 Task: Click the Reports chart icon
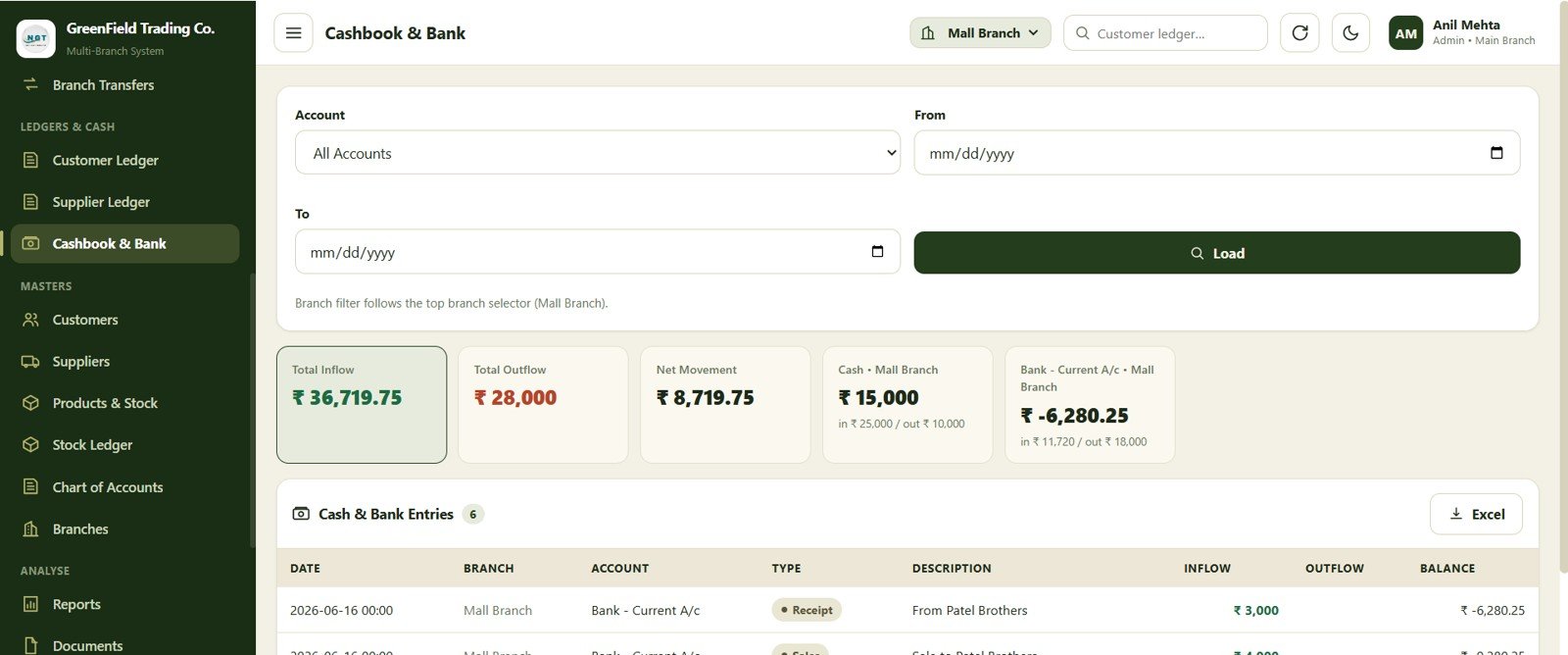coord(30,604)
